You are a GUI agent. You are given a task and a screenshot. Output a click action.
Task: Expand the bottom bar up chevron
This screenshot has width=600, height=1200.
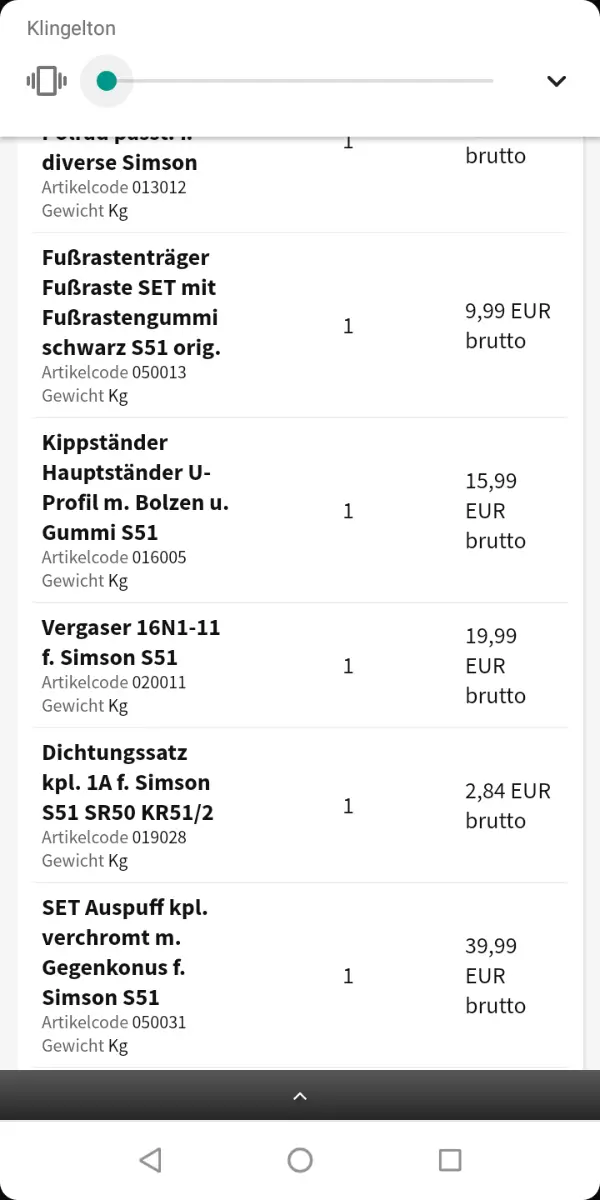point(300,1096)
